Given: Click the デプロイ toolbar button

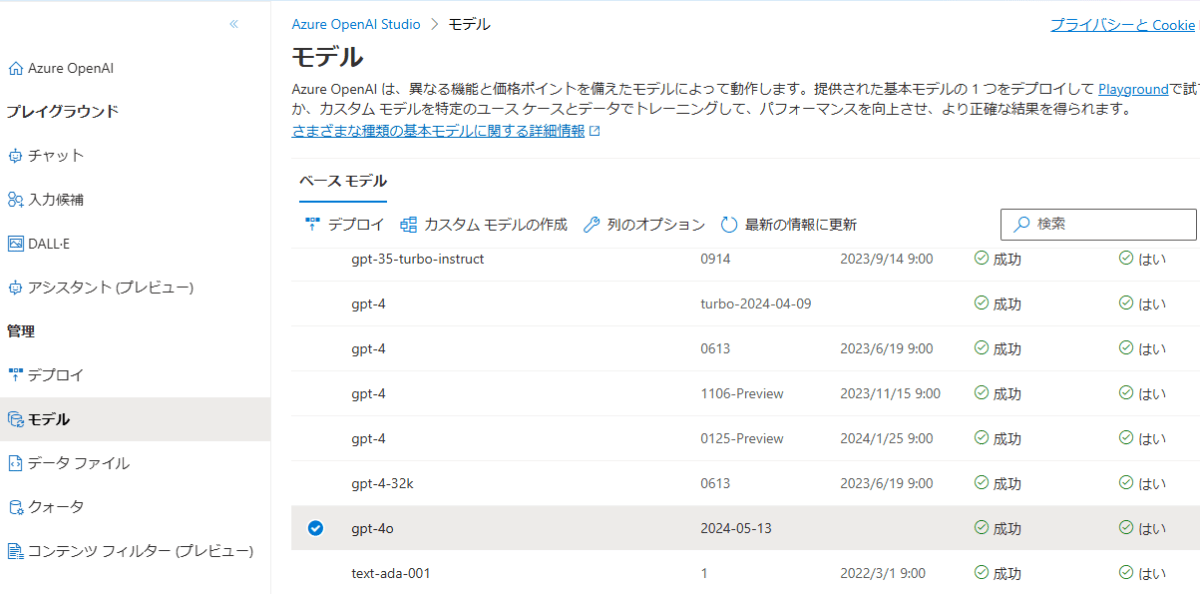Looking at the screenshot, I should 343,225.
